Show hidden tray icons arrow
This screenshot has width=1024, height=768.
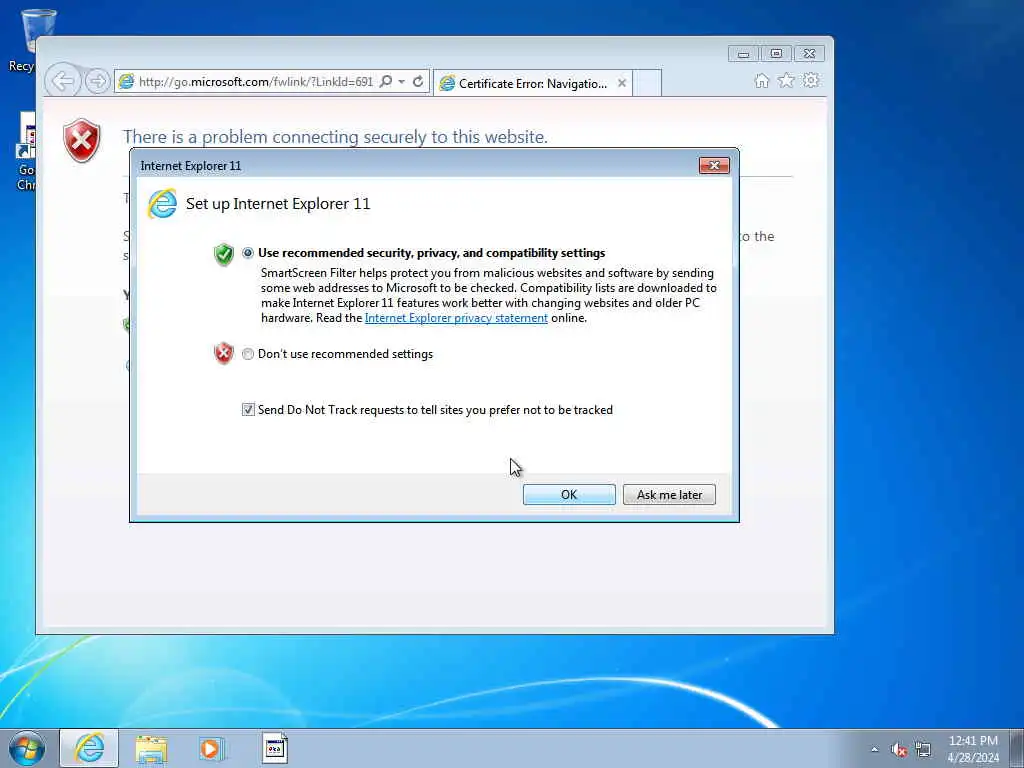[x=874, y=750]
